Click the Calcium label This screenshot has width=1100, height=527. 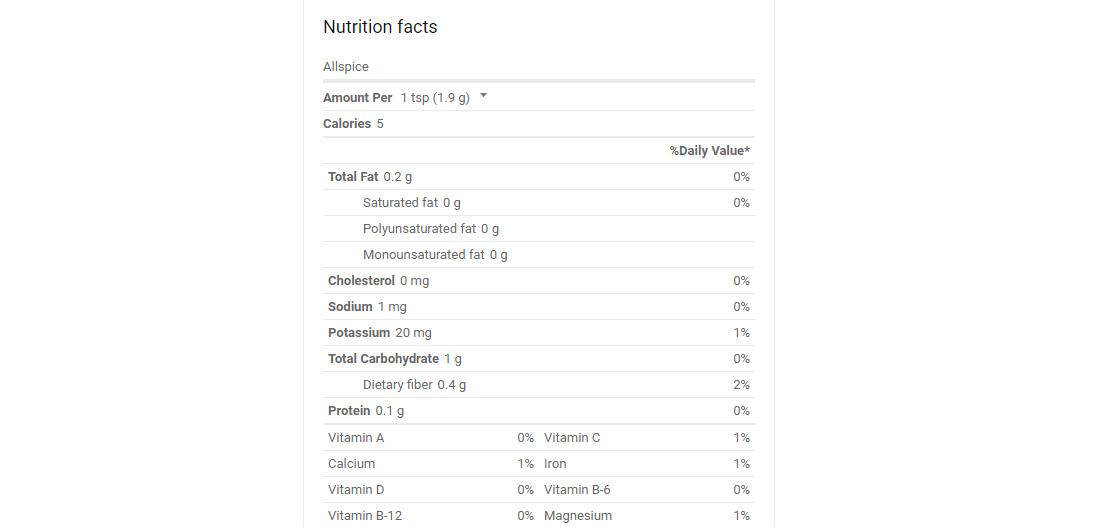tap(352, 464)
